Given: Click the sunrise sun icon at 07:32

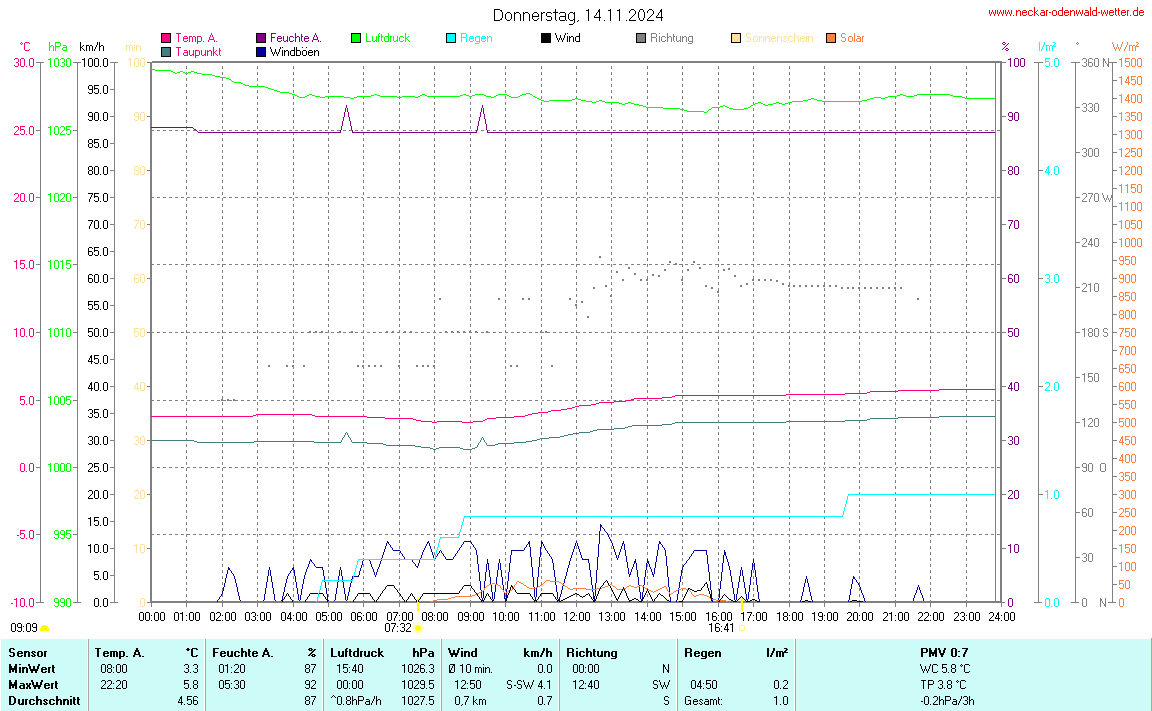Looking at the screenshot, I should coord(418,628).
